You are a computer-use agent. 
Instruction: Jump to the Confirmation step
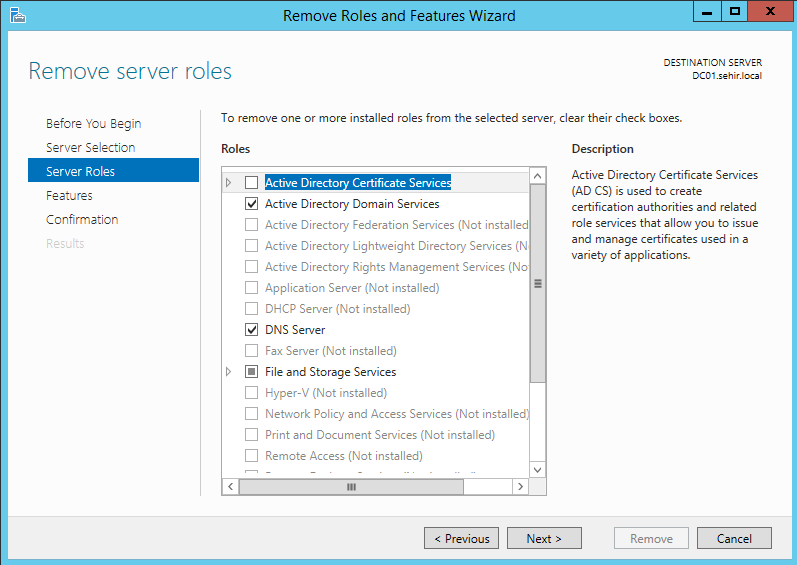82,220
